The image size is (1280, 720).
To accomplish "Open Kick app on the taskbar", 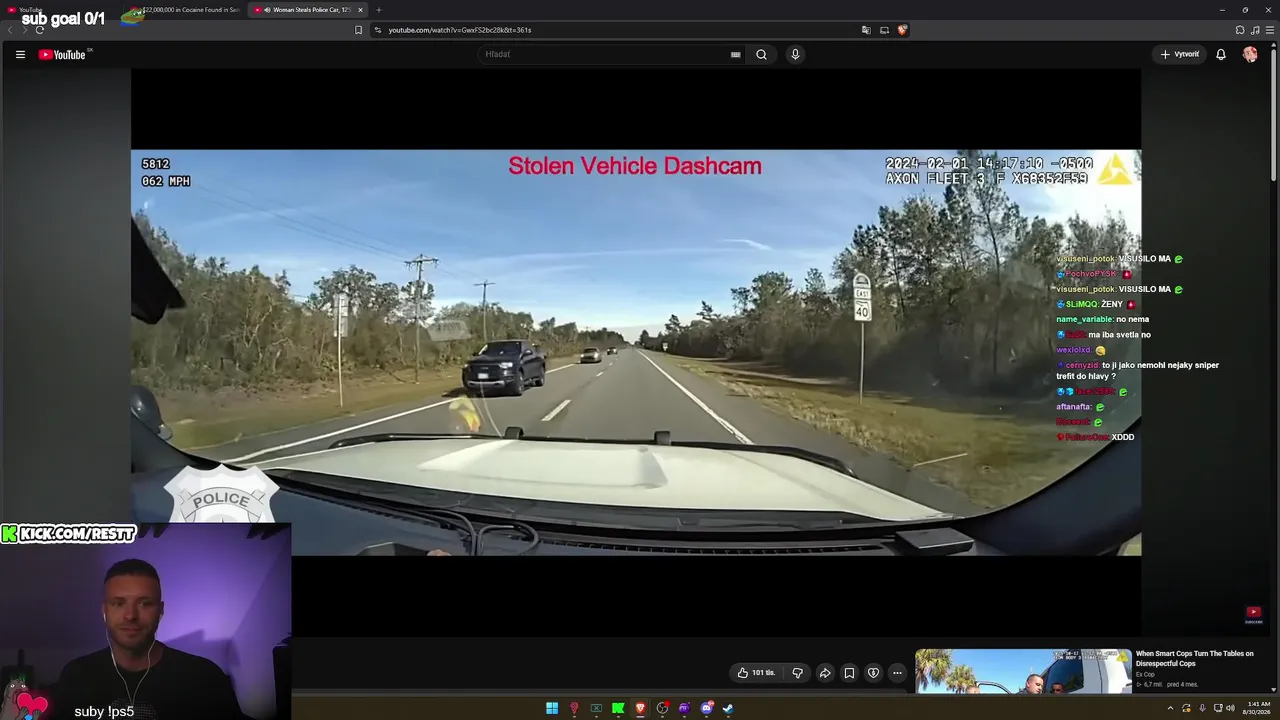I will 618,708.
